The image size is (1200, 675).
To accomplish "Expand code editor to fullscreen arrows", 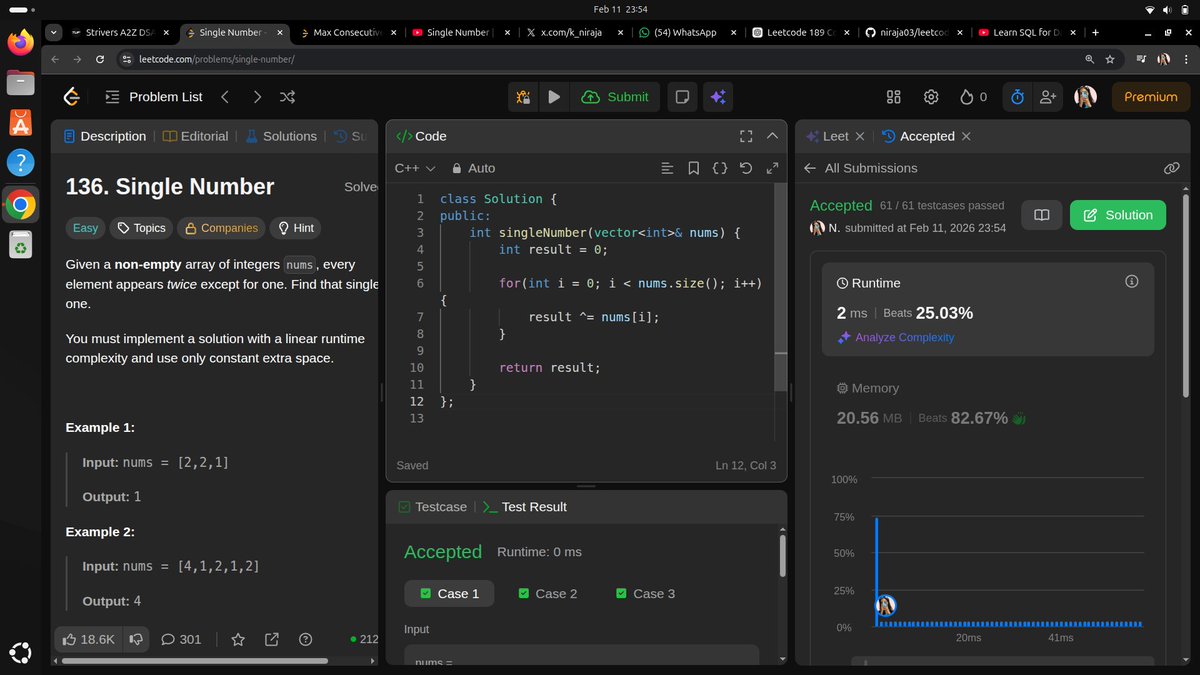I will pyautogui.click(x=772, y=168).
